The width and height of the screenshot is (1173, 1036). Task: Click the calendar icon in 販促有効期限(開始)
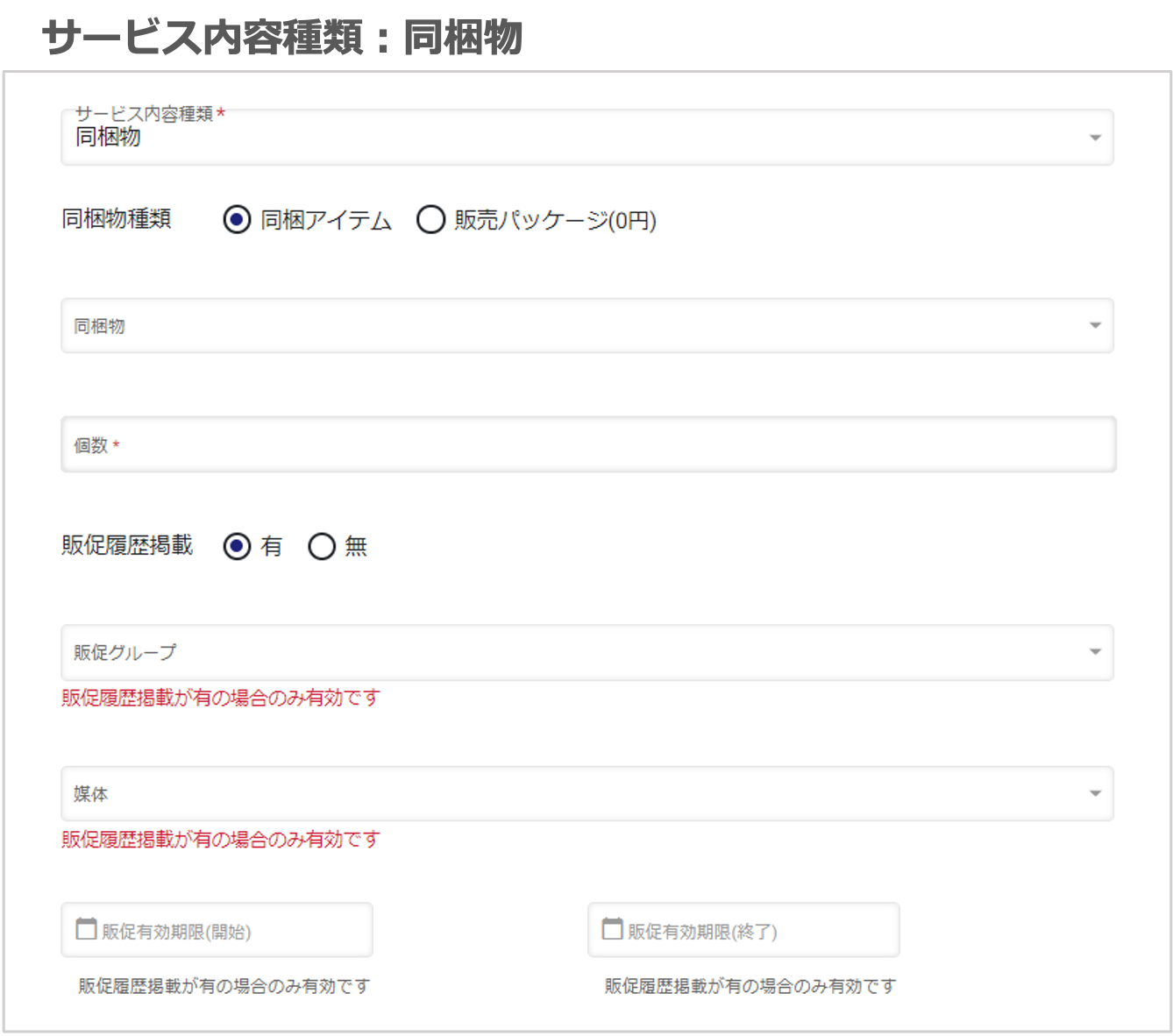[x=86, y=929]
